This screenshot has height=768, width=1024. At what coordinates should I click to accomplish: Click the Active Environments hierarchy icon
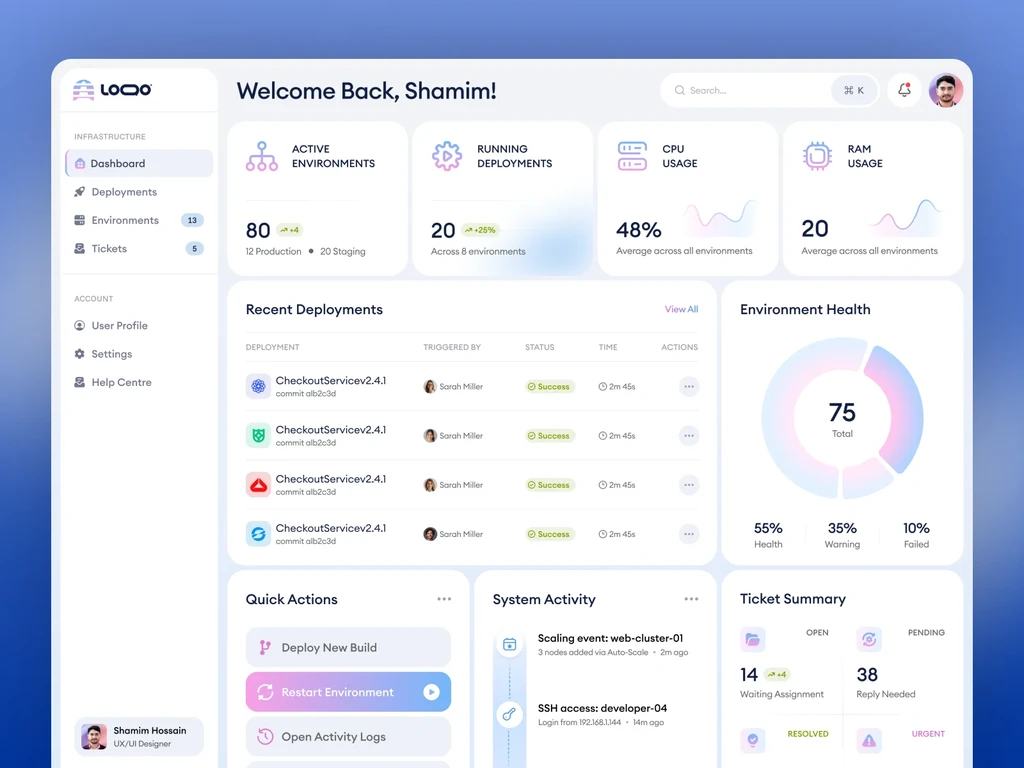262,156
